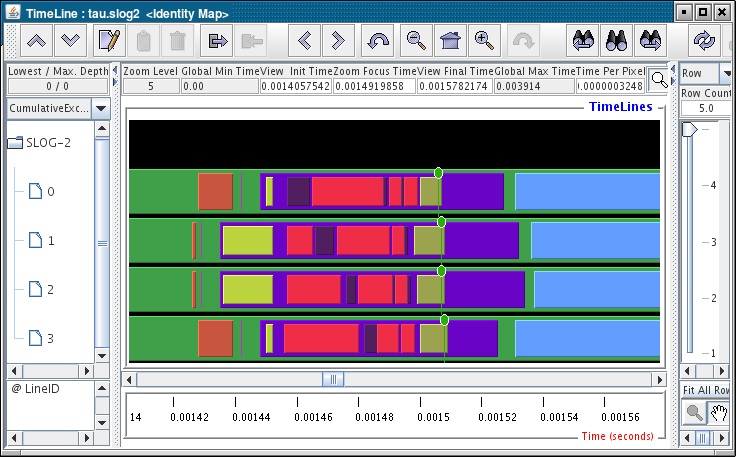
Task: Click Zoom Focus Time field 0.0014919858
Action: pyautogui.click(x=374, y=86)
